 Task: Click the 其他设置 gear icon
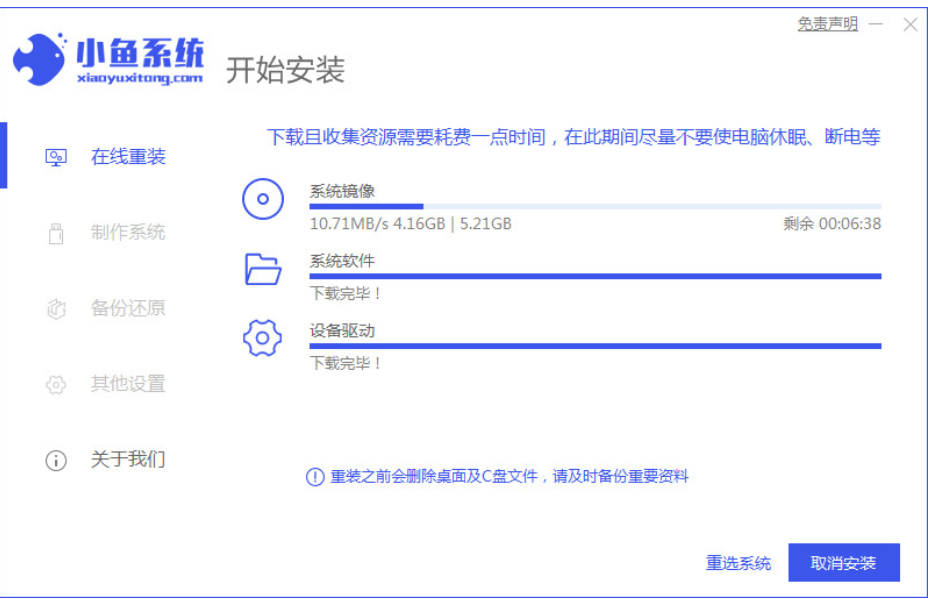point(55,384)
